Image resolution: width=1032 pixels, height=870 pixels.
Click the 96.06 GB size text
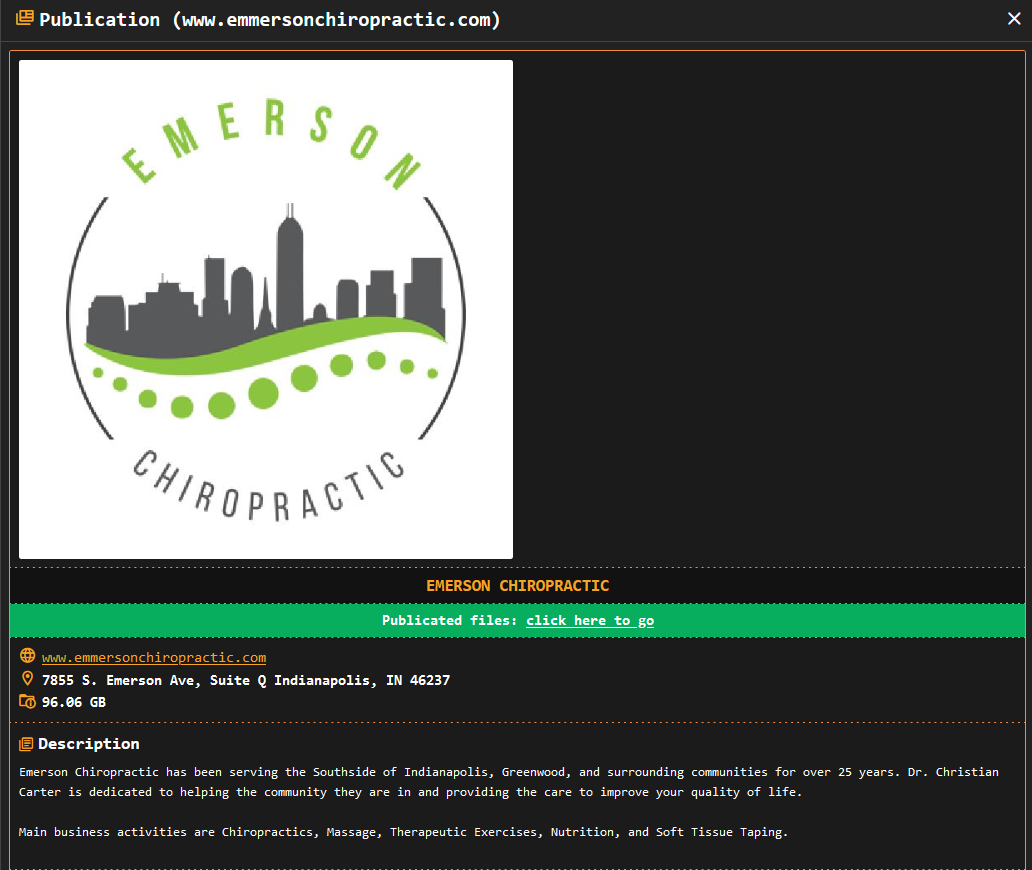click(x=74, y=702)
